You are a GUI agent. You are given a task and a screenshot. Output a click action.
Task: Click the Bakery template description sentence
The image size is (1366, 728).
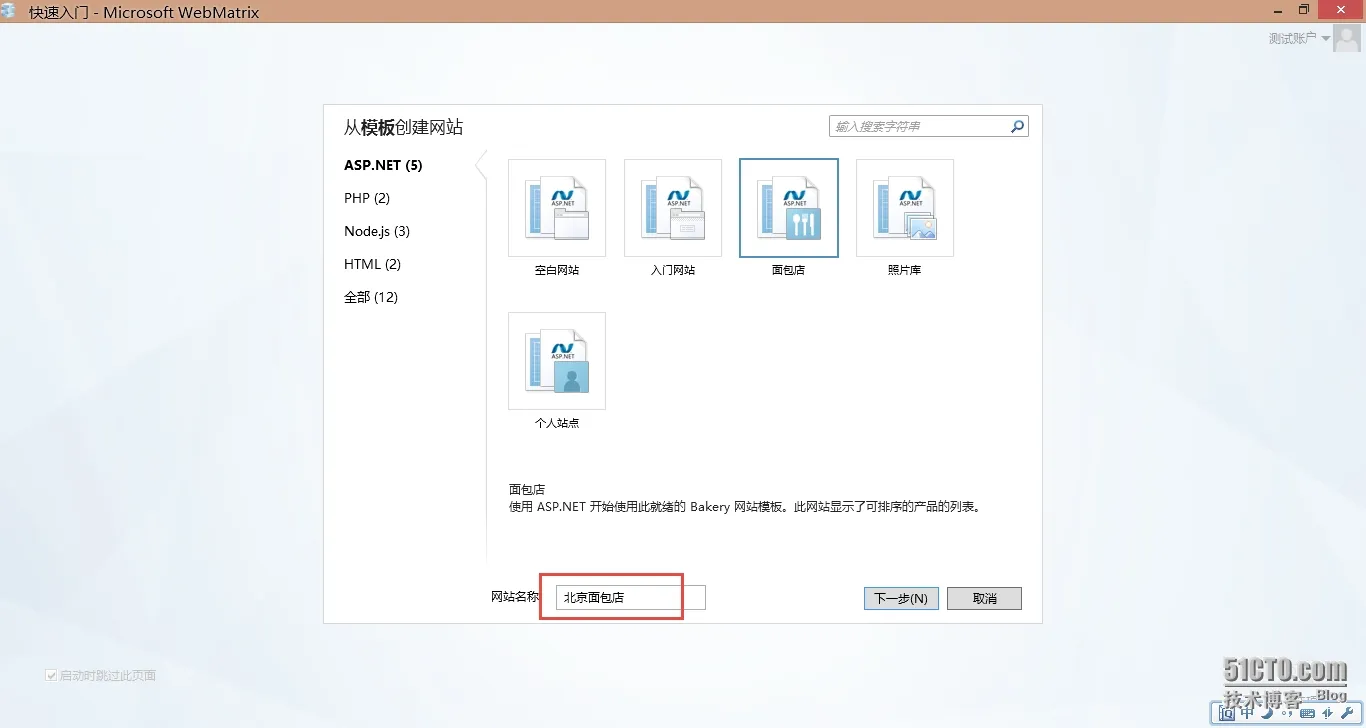[747, 507]
